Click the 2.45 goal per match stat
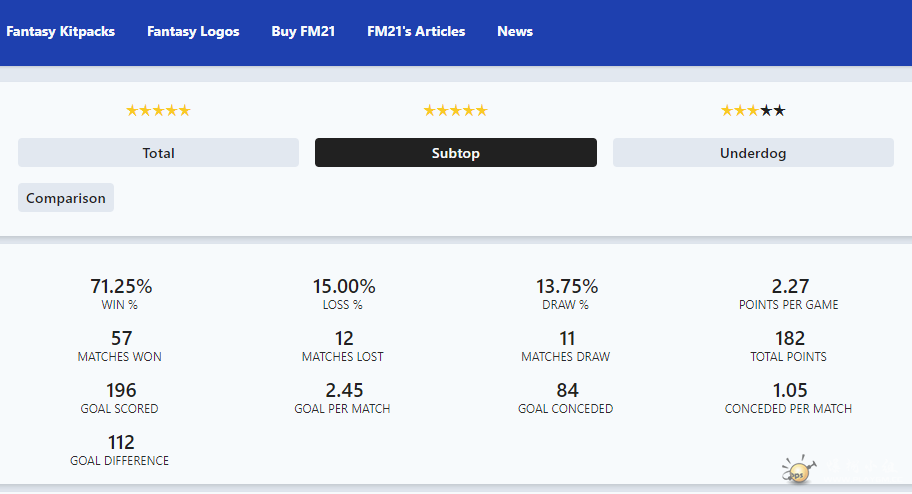 (344, 391)
